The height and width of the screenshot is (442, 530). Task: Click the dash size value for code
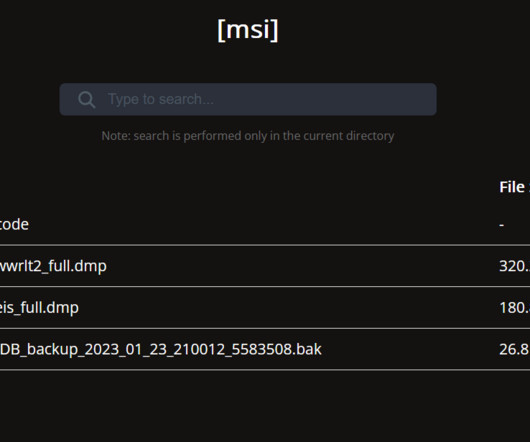[502, 225]
